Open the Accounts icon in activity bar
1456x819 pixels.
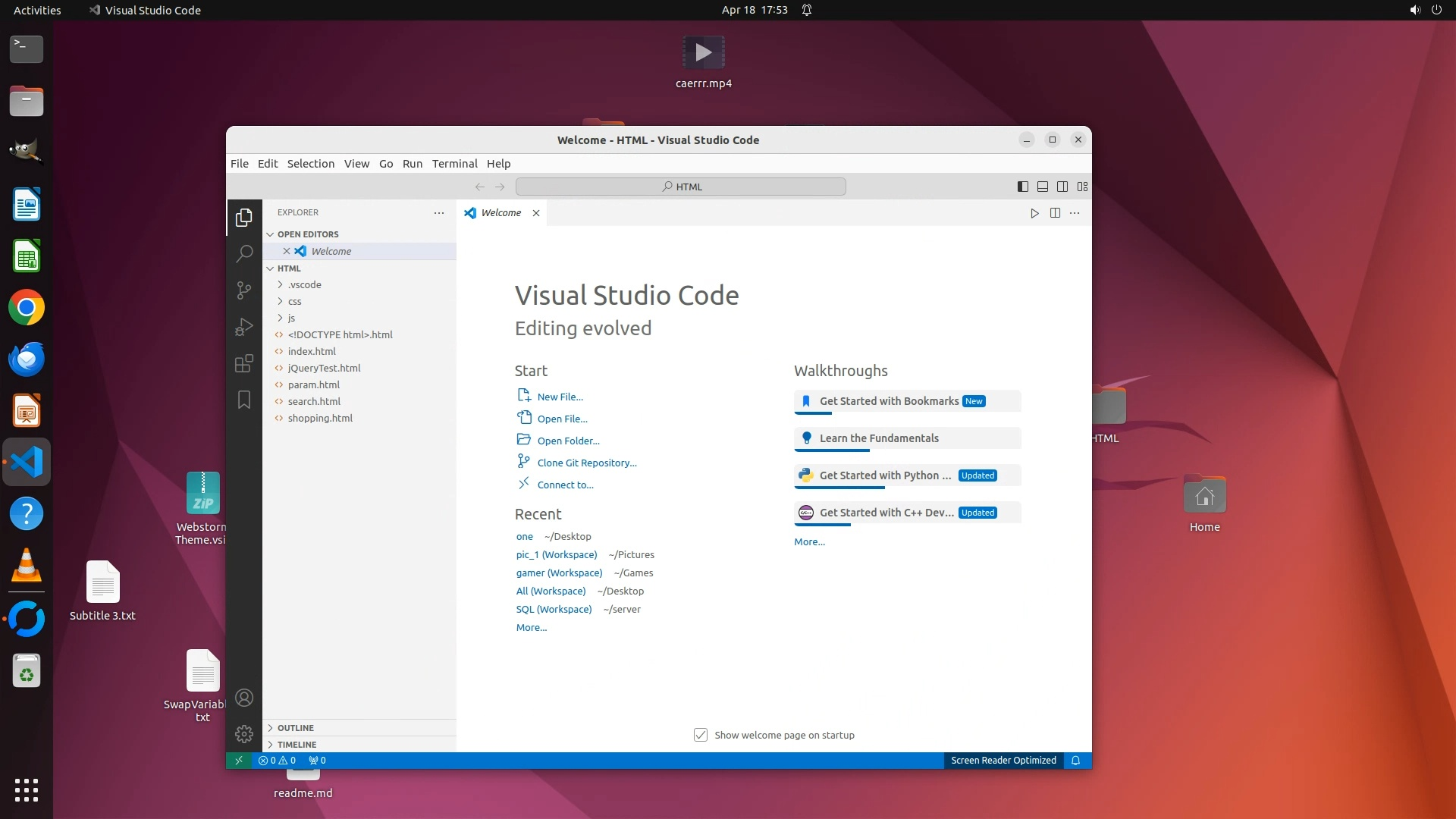[x=244, y=698]
